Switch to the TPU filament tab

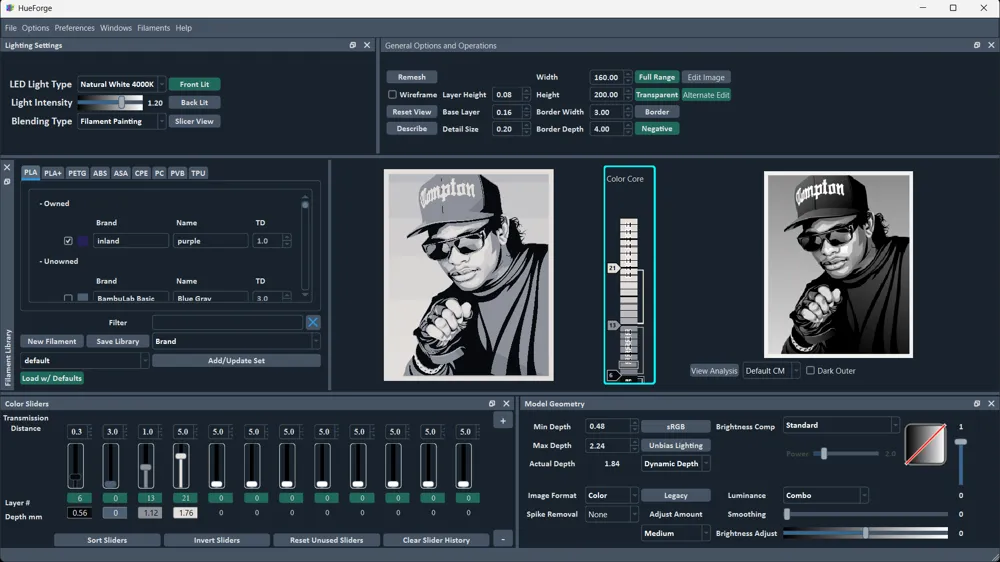198,173
